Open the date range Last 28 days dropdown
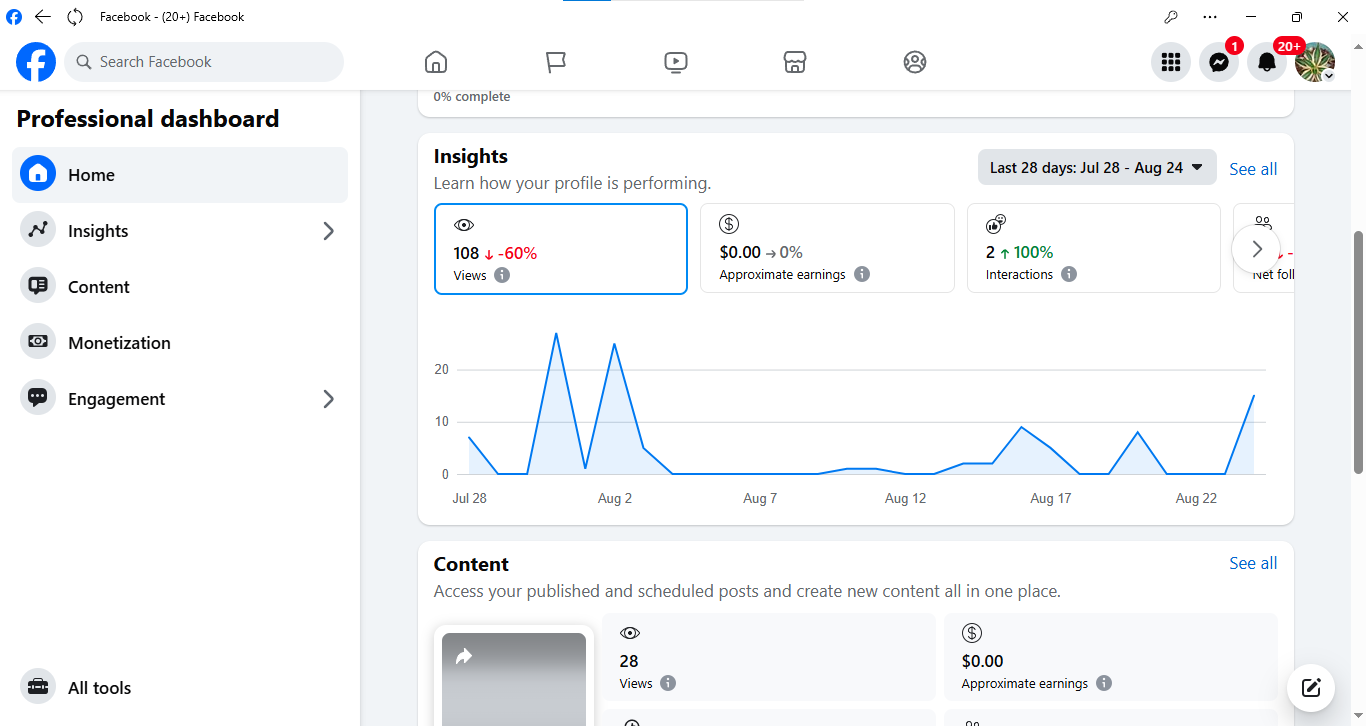 1097,168
